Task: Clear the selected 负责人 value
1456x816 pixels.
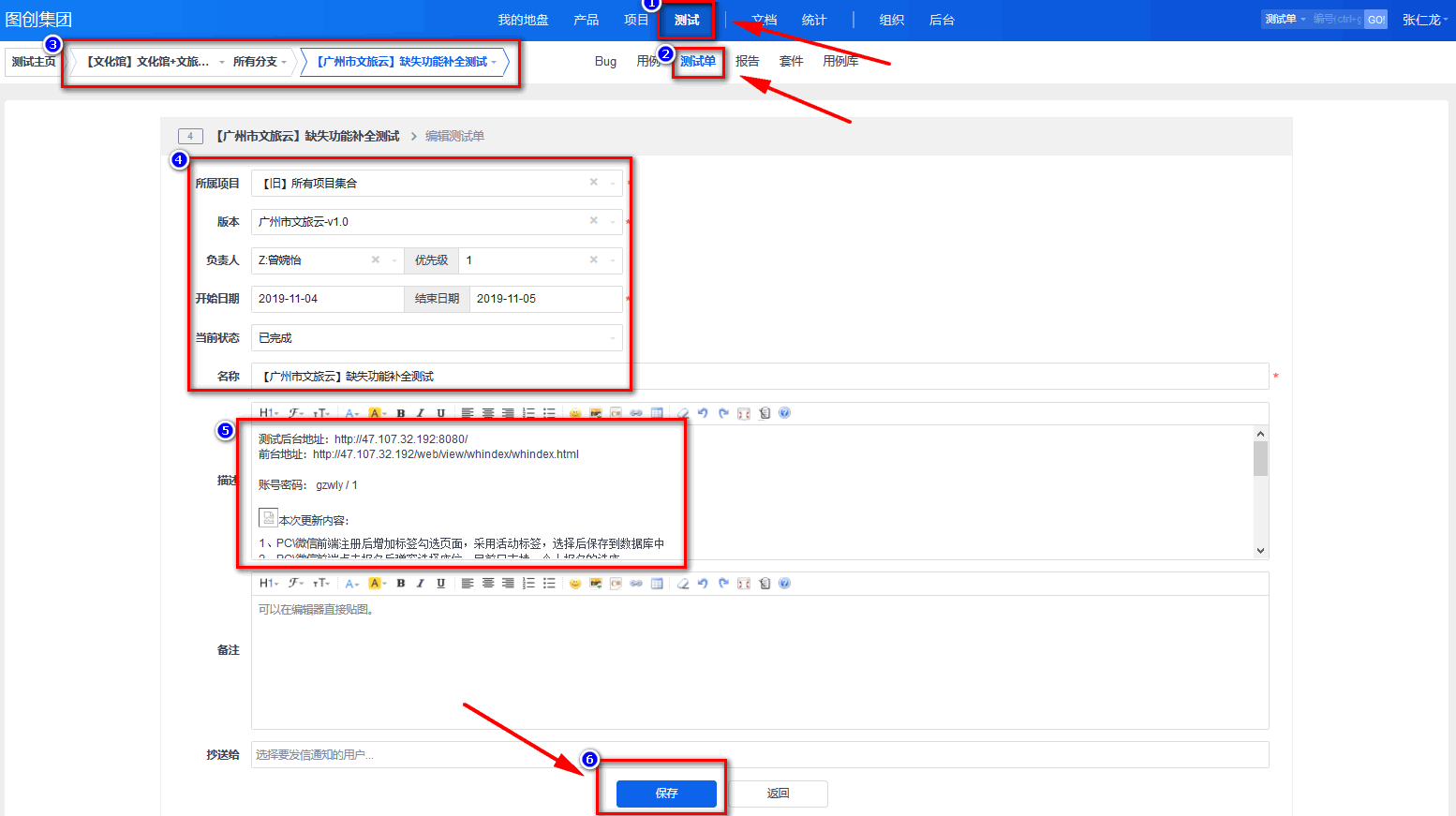Action: pyautogui.click(x=375, y=260)
